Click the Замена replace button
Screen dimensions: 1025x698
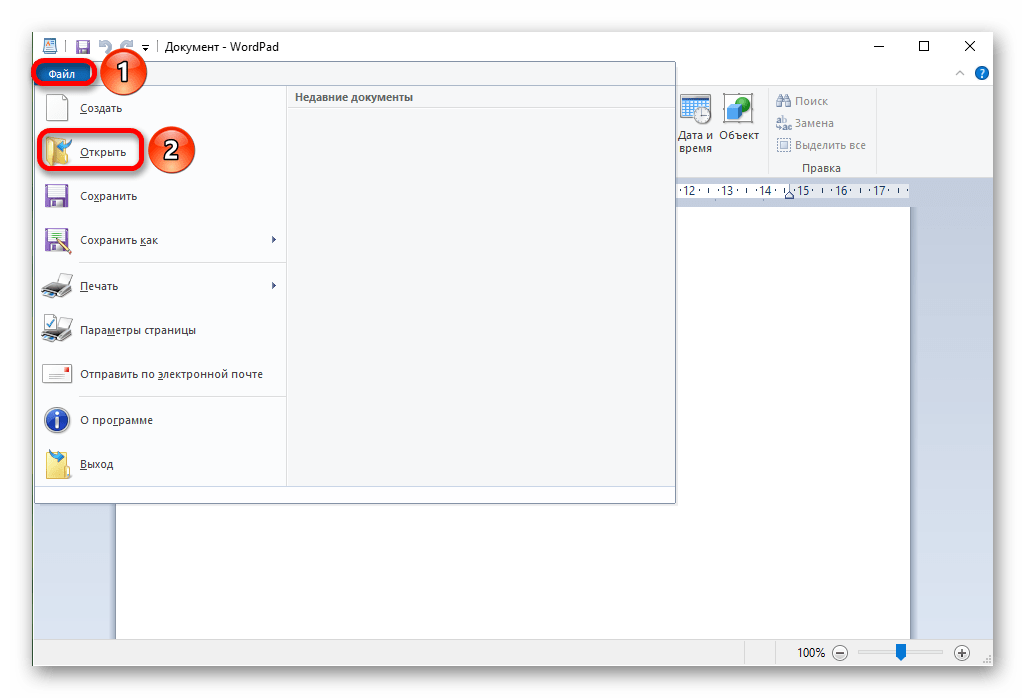click(x=805, y=123)
